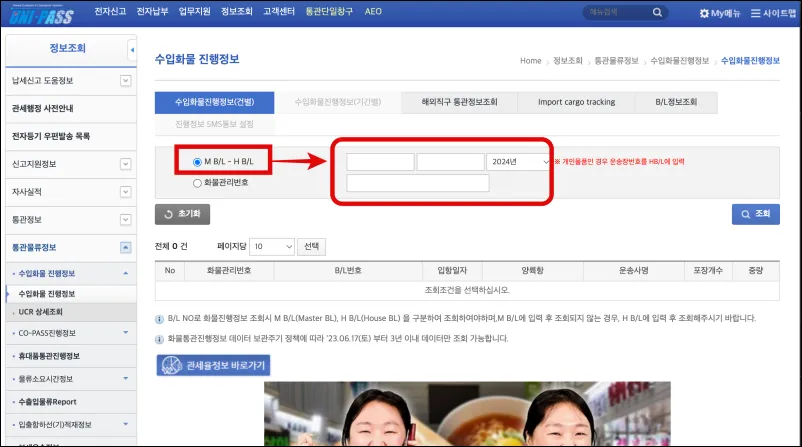
Task: Collapse 통관물류정보 menu
Action: 125,248
